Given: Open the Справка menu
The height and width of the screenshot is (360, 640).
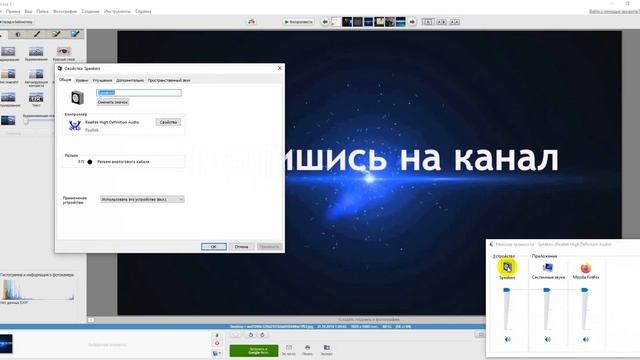Looking at the screenshot, I should 143,11.
